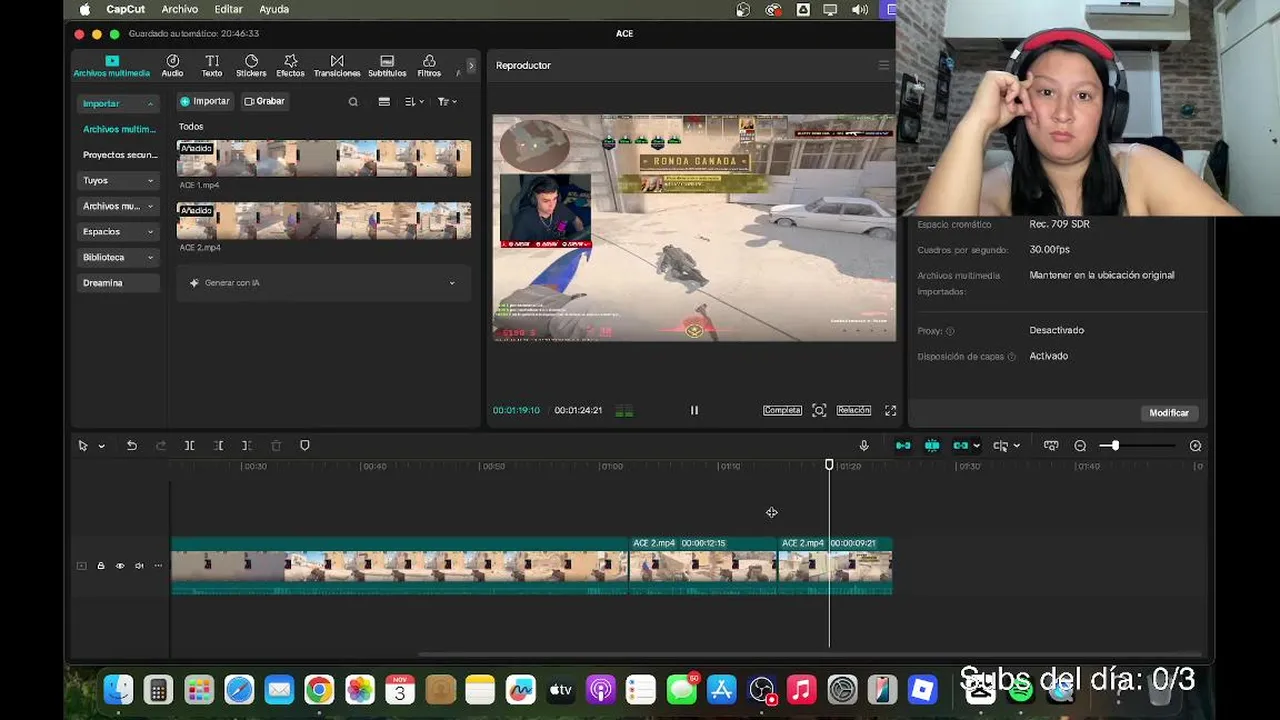Open the Reproductor panel menu

click(883, 66)
